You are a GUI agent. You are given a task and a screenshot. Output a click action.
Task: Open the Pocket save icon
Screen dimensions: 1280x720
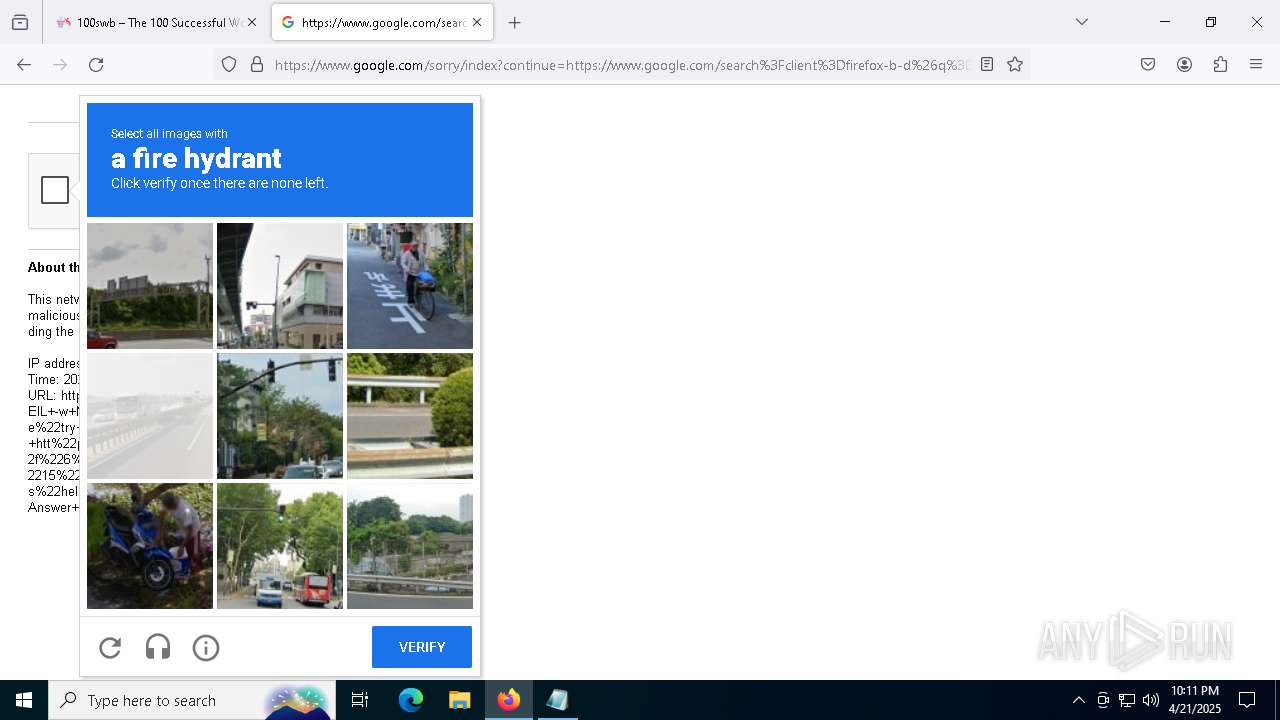point(1148,64)
